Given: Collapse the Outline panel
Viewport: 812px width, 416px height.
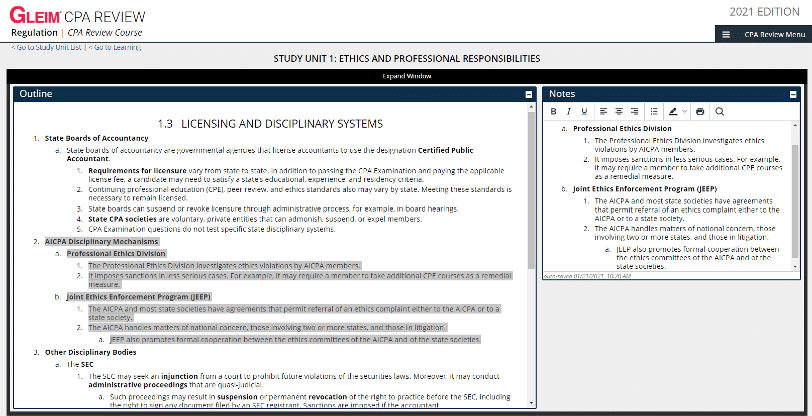Looking at the screenshot, I should point(529,94).
